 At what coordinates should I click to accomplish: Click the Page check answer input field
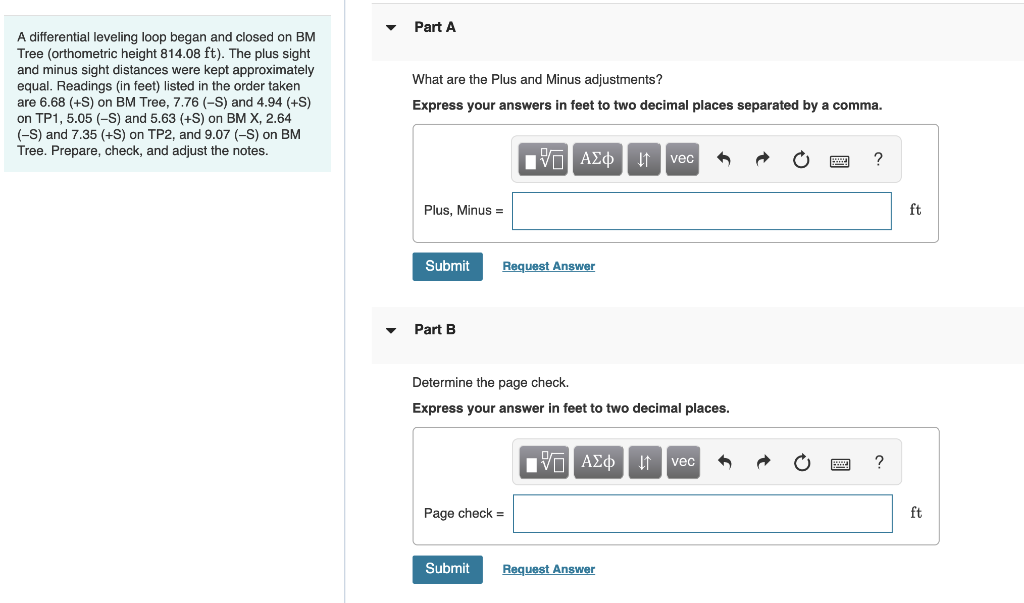[703, 513]
